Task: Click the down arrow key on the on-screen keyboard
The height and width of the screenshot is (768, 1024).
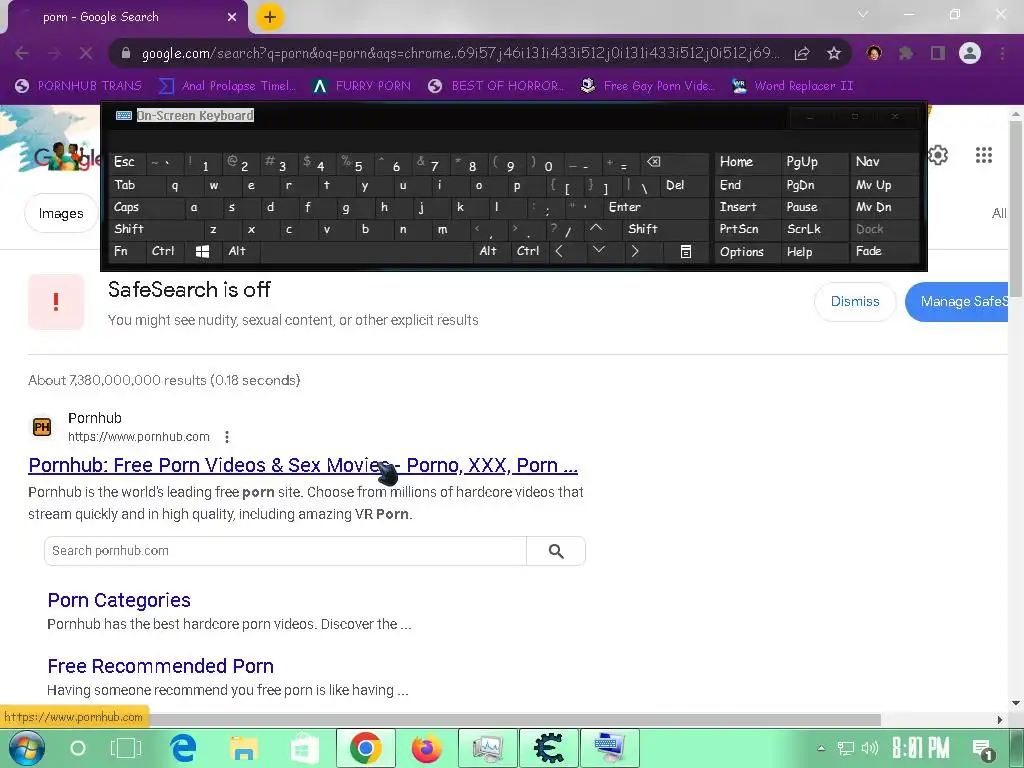Action: [x=598, y=251]
